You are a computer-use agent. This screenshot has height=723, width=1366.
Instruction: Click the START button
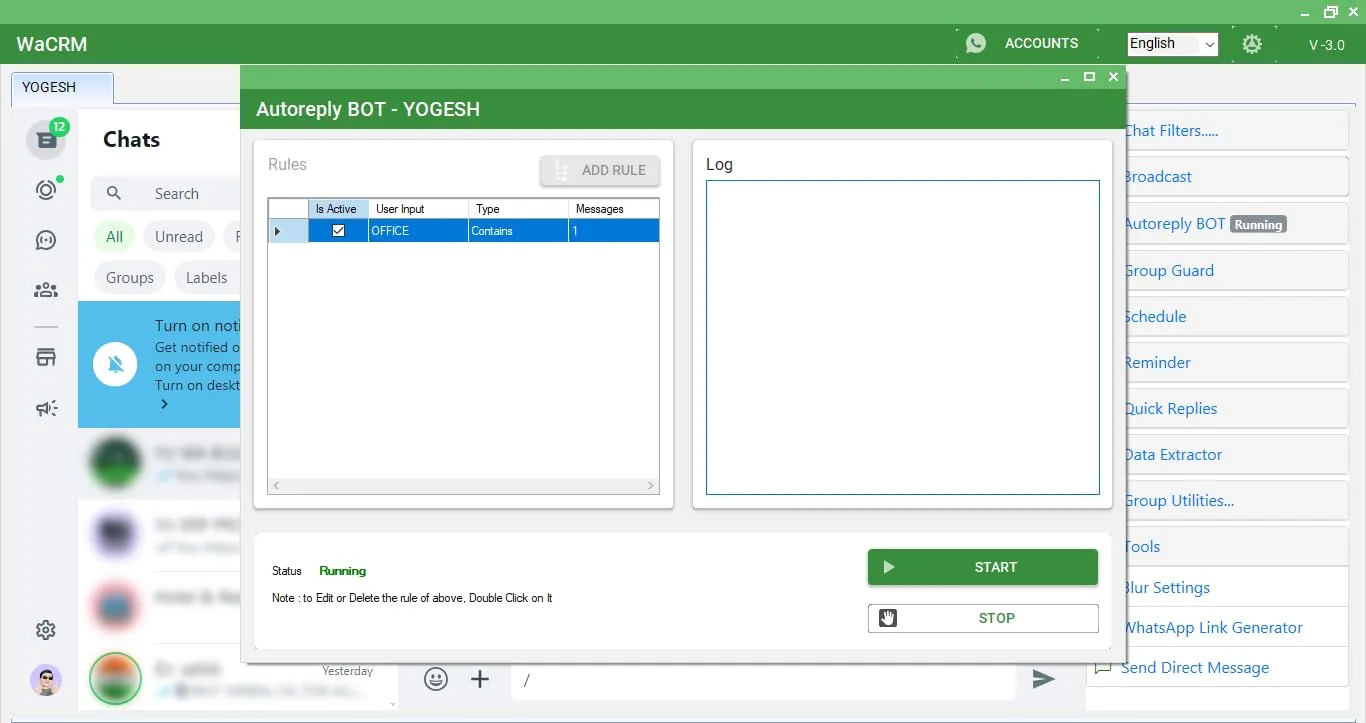[983, 567]
